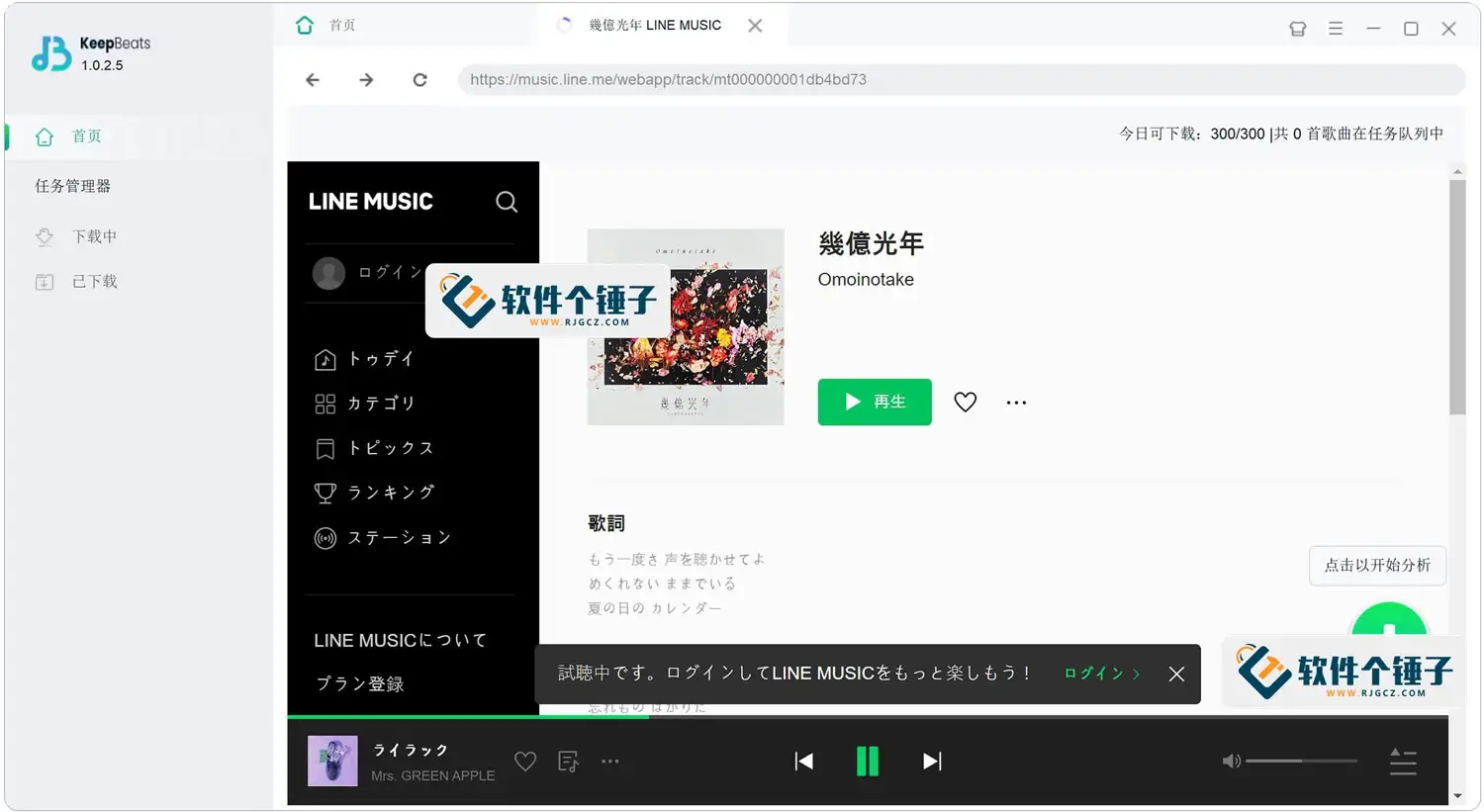Click the URL address bar

coord(890,79)
